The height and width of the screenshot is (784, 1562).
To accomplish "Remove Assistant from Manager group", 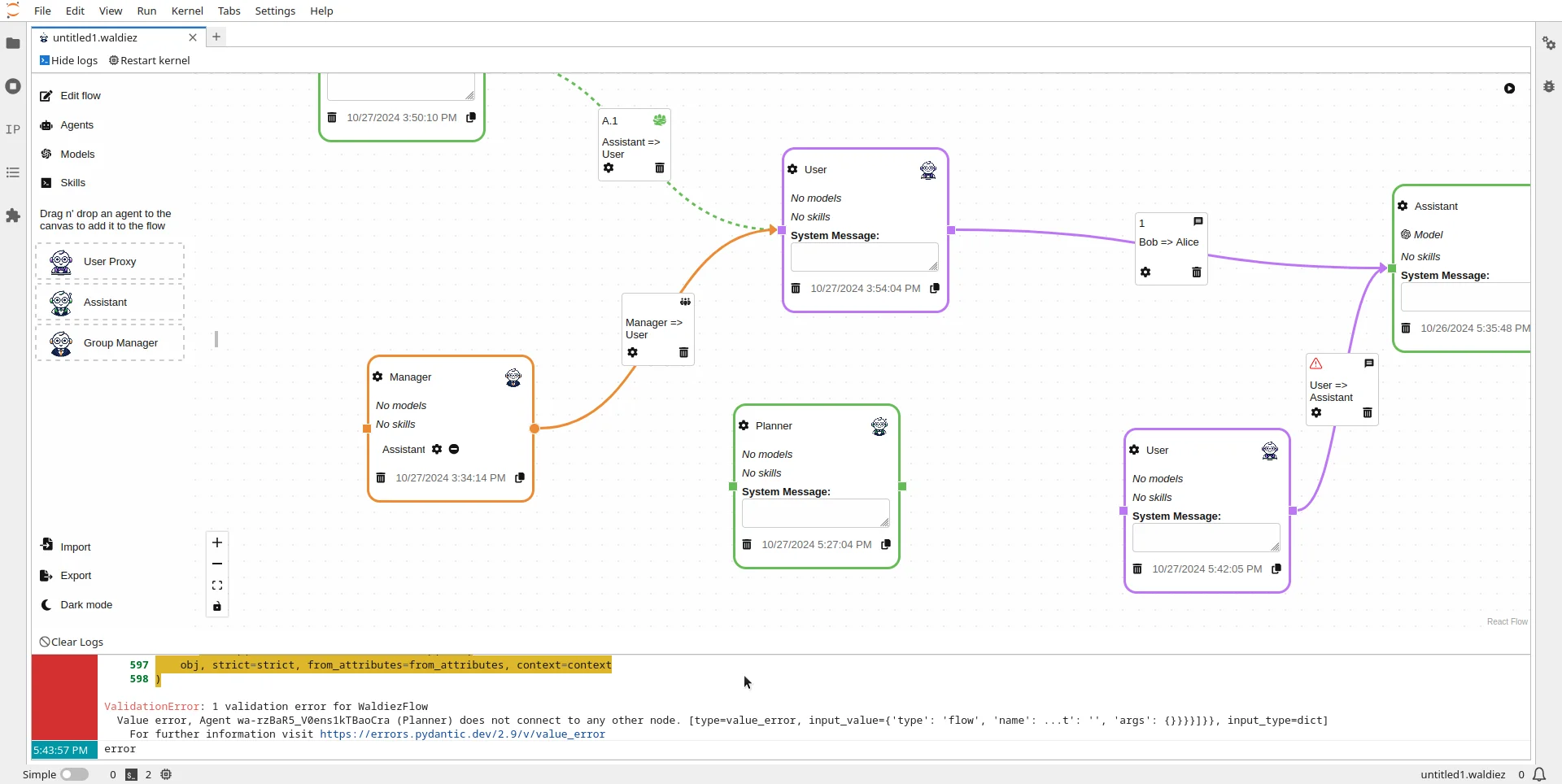I will pos(454,450).
